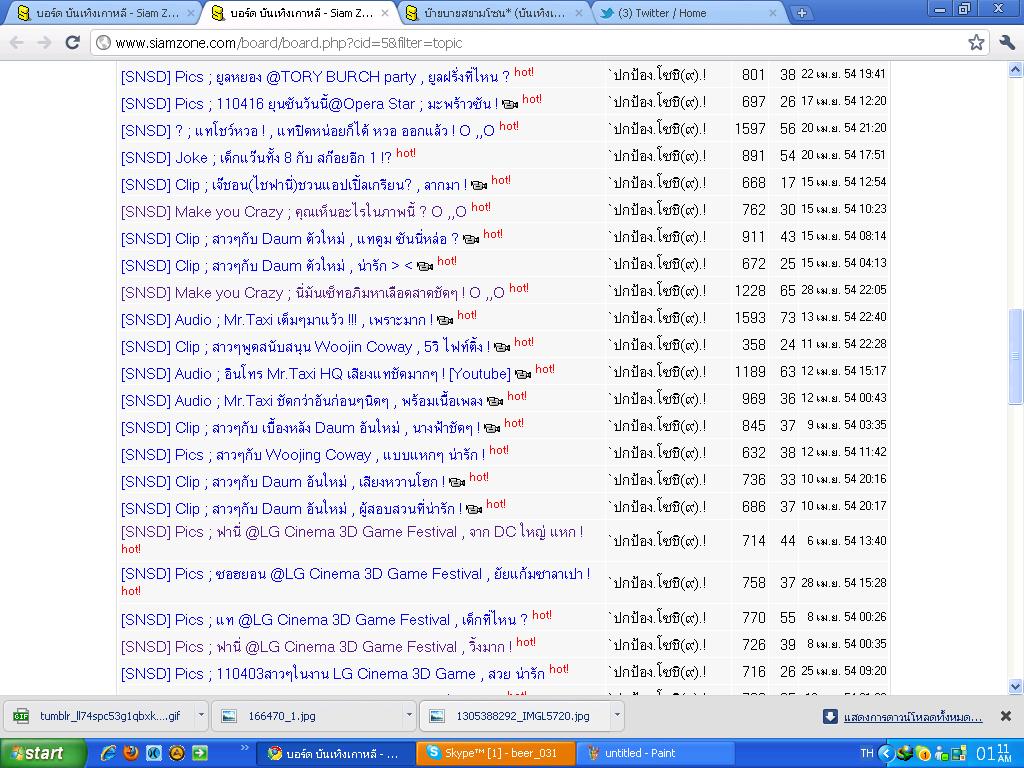Click the date ending in 54 09:20
Image resolution: width=1024 pixels, height=768 pixels.
point(843,671)
